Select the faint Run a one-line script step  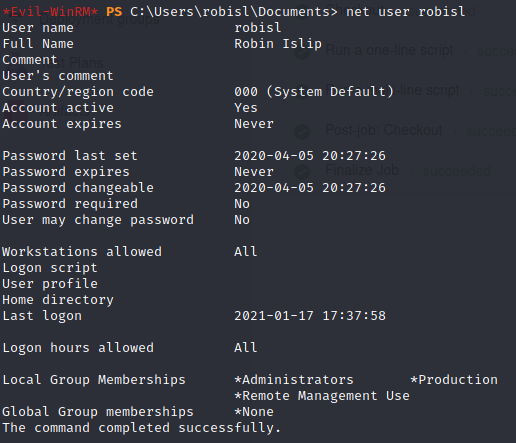[389, 51]
